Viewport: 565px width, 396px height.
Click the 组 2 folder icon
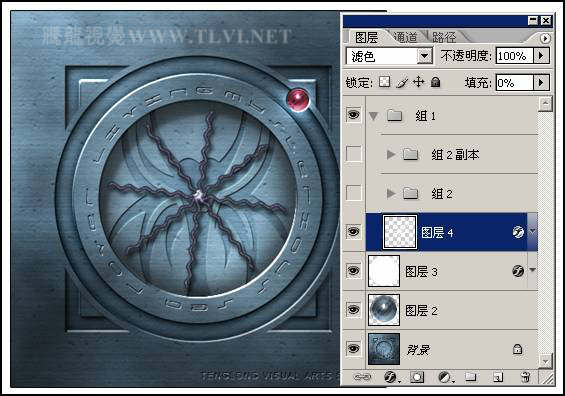(410, 193)
